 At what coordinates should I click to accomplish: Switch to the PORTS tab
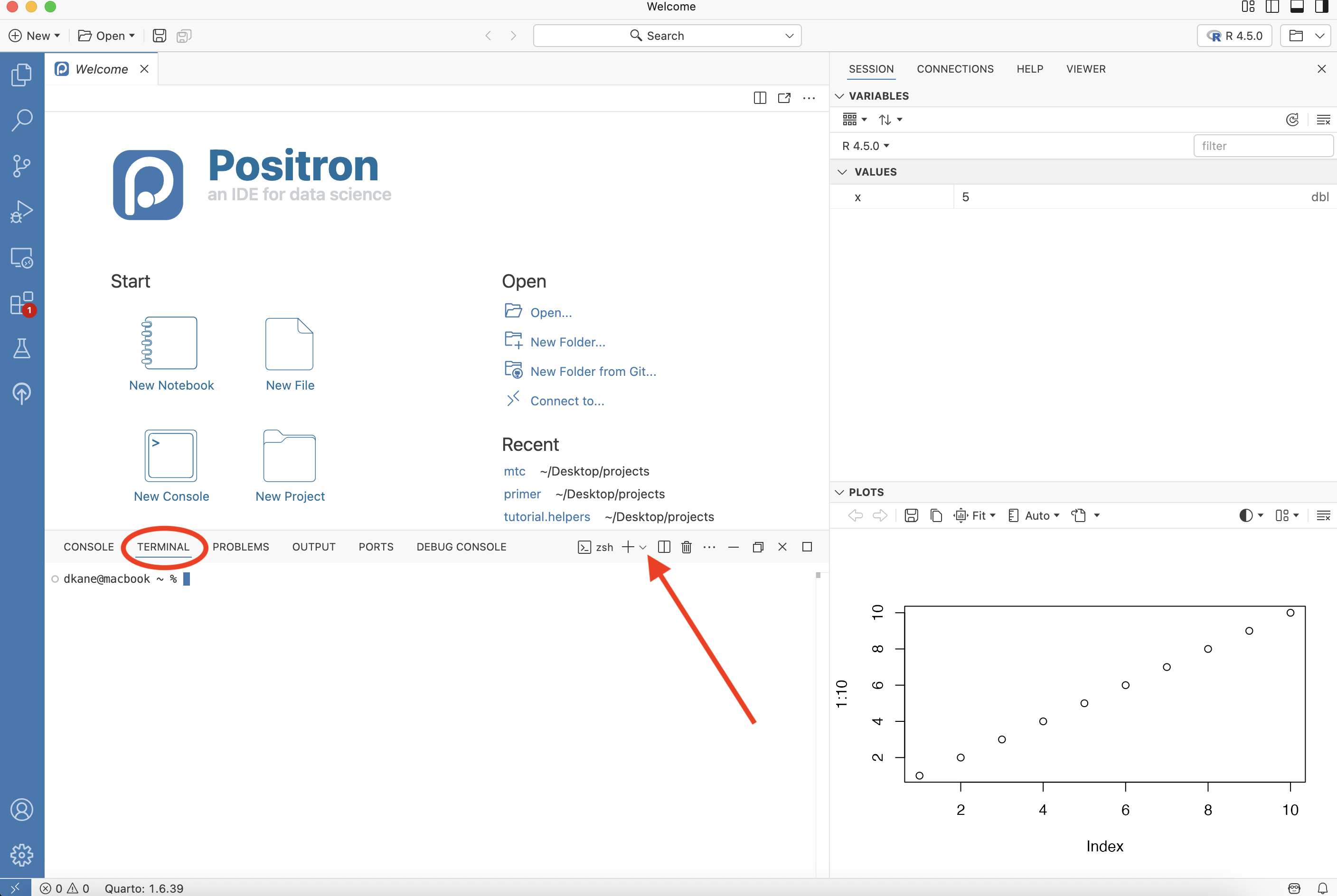click(x=376, y=547)
